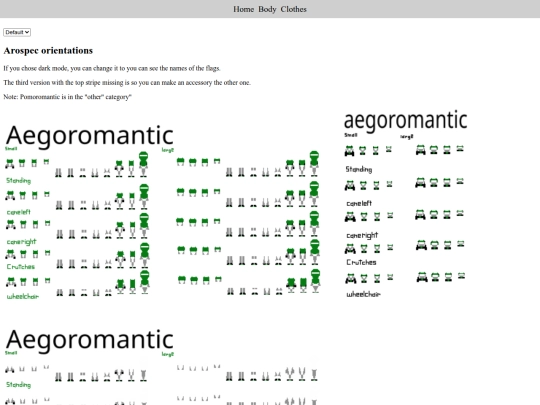Pick the first black top icon in right sheet
The height and width of the screenshot is (405, 540).
[x=349, y=150]
